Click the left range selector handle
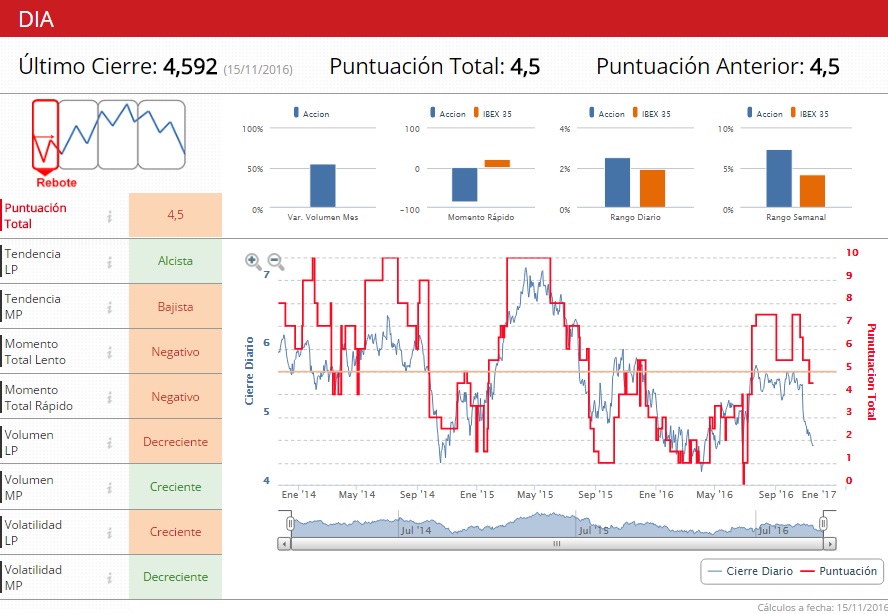 (290, 523)
